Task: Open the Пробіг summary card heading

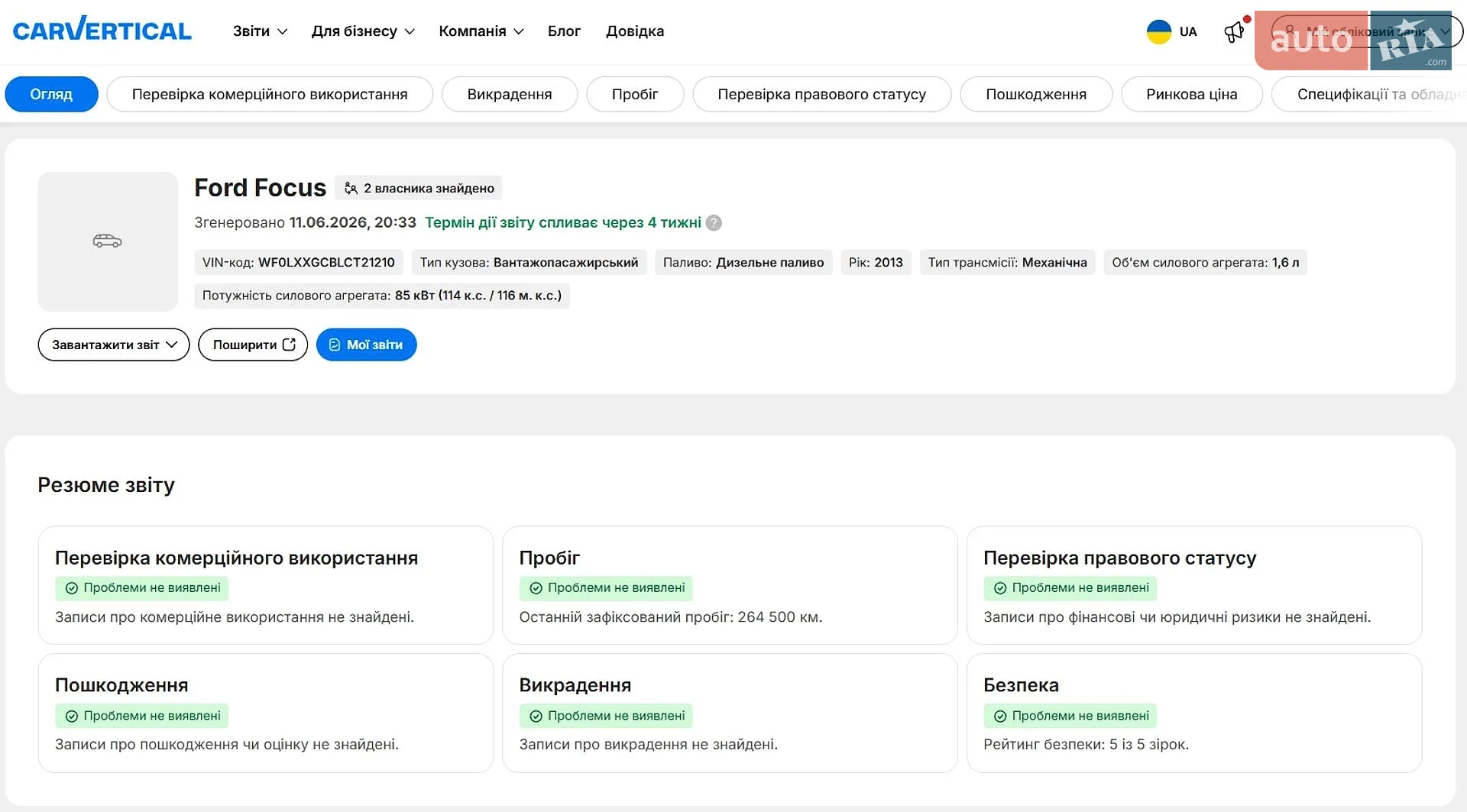Action: point(549,558)
